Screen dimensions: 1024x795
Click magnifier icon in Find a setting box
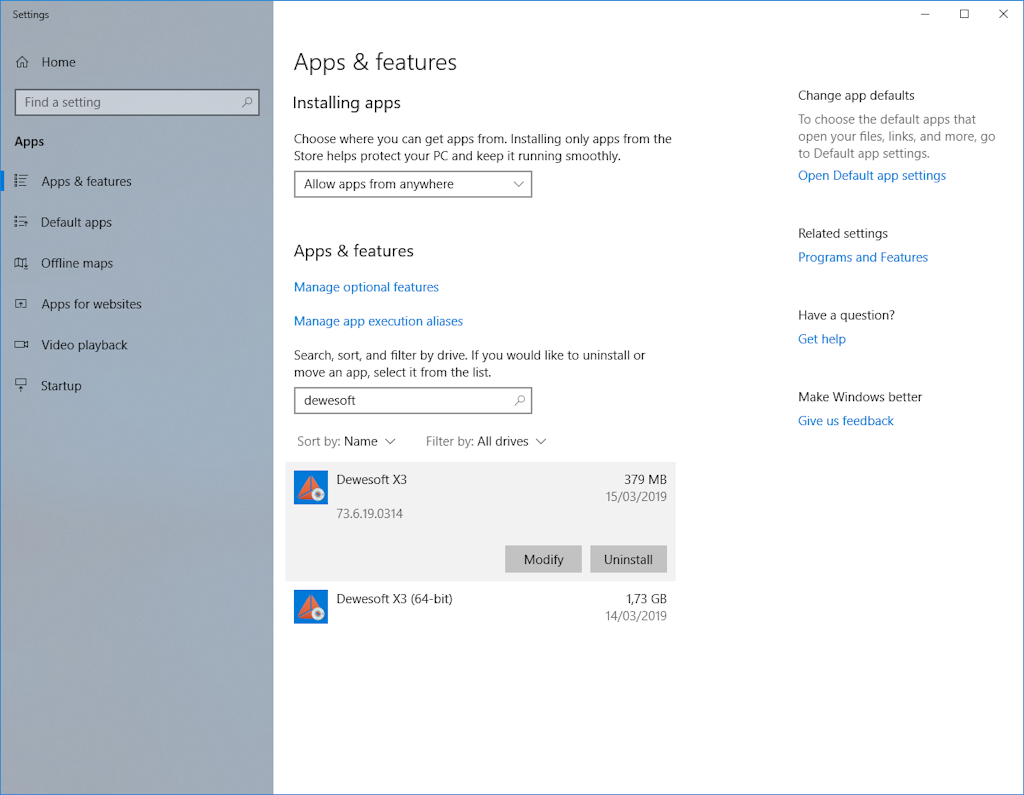click(247, 102)
